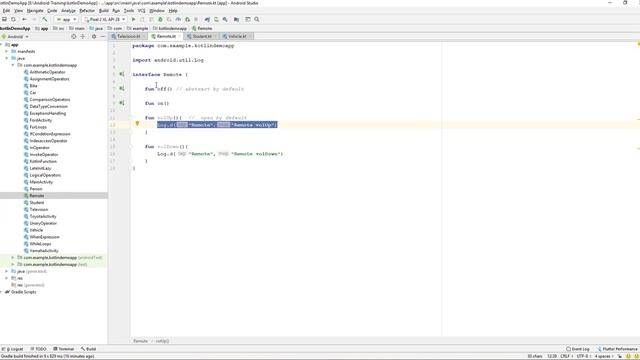Expand Gradle Scripts node
Viewport: 640px width, 360px height.
click(2, 292)
